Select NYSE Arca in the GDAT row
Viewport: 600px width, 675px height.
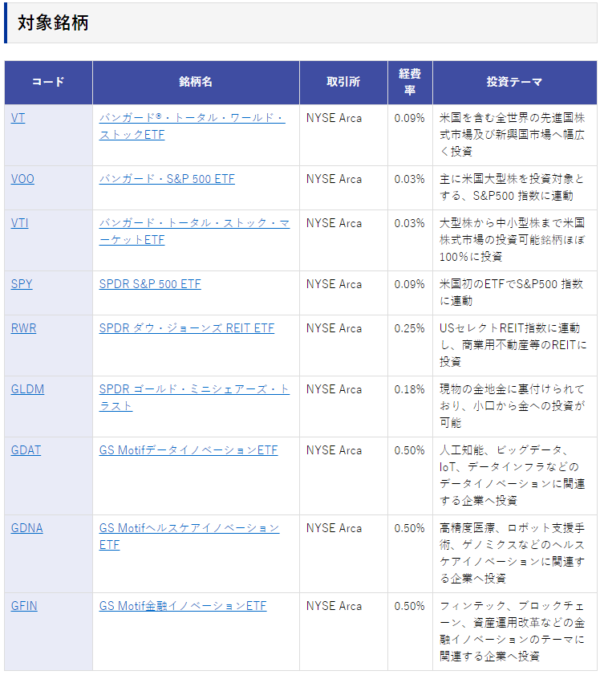click(334, 450)
